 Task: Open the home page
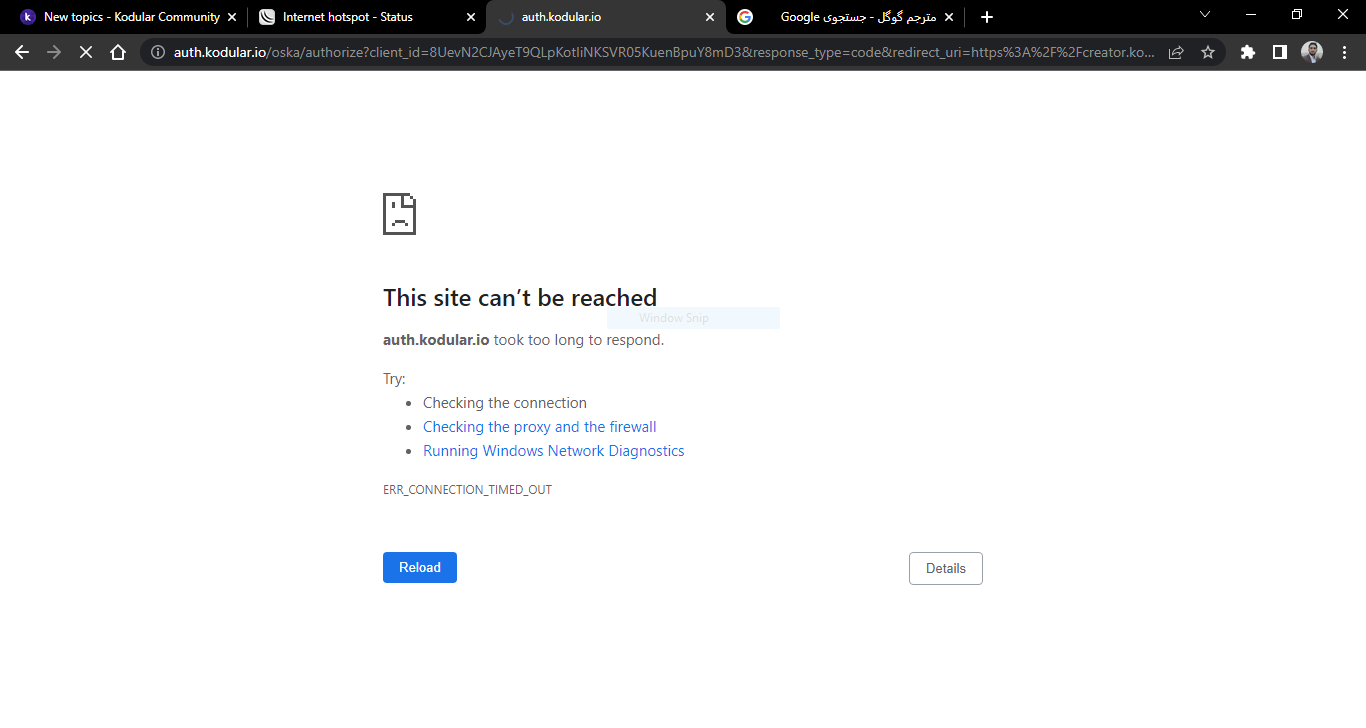coord(118,52)
